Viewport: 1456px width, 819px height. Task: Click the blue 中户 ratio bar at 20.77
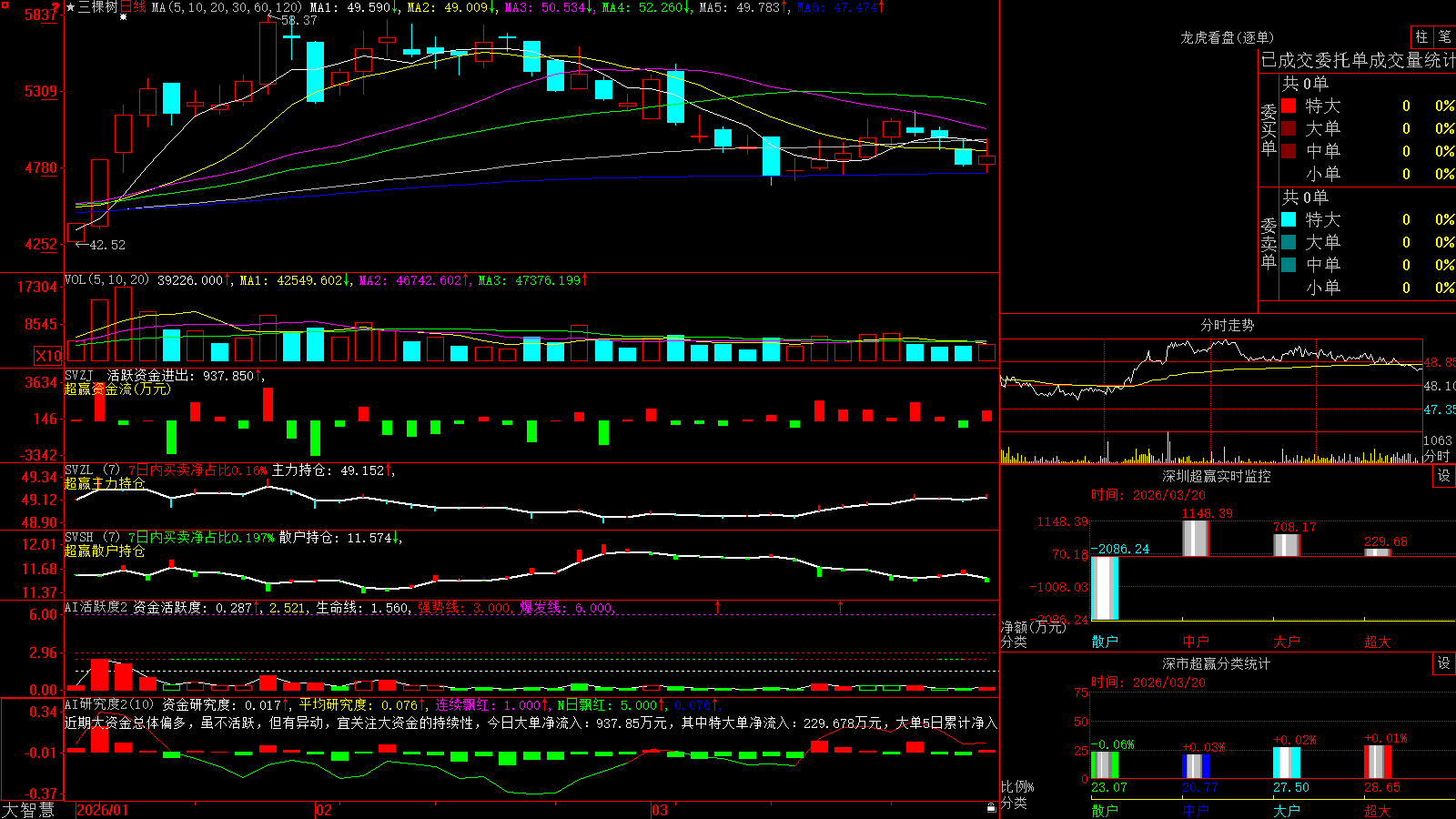pyautogui.click(x=1196, y=767)
